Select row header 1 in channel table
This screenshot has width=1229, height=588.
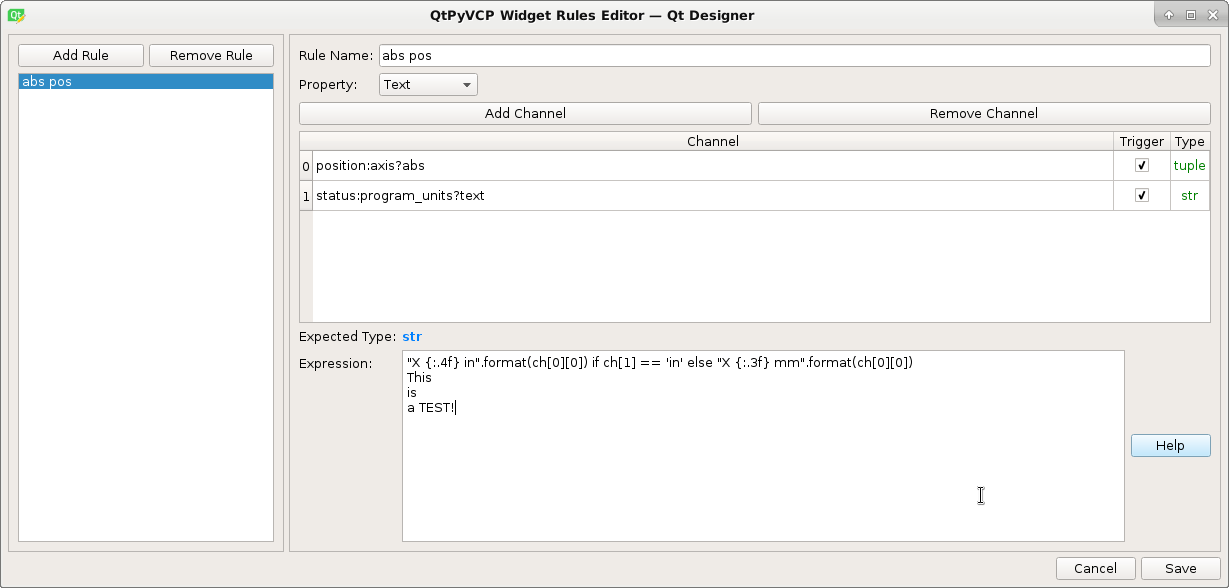[306, 195]
